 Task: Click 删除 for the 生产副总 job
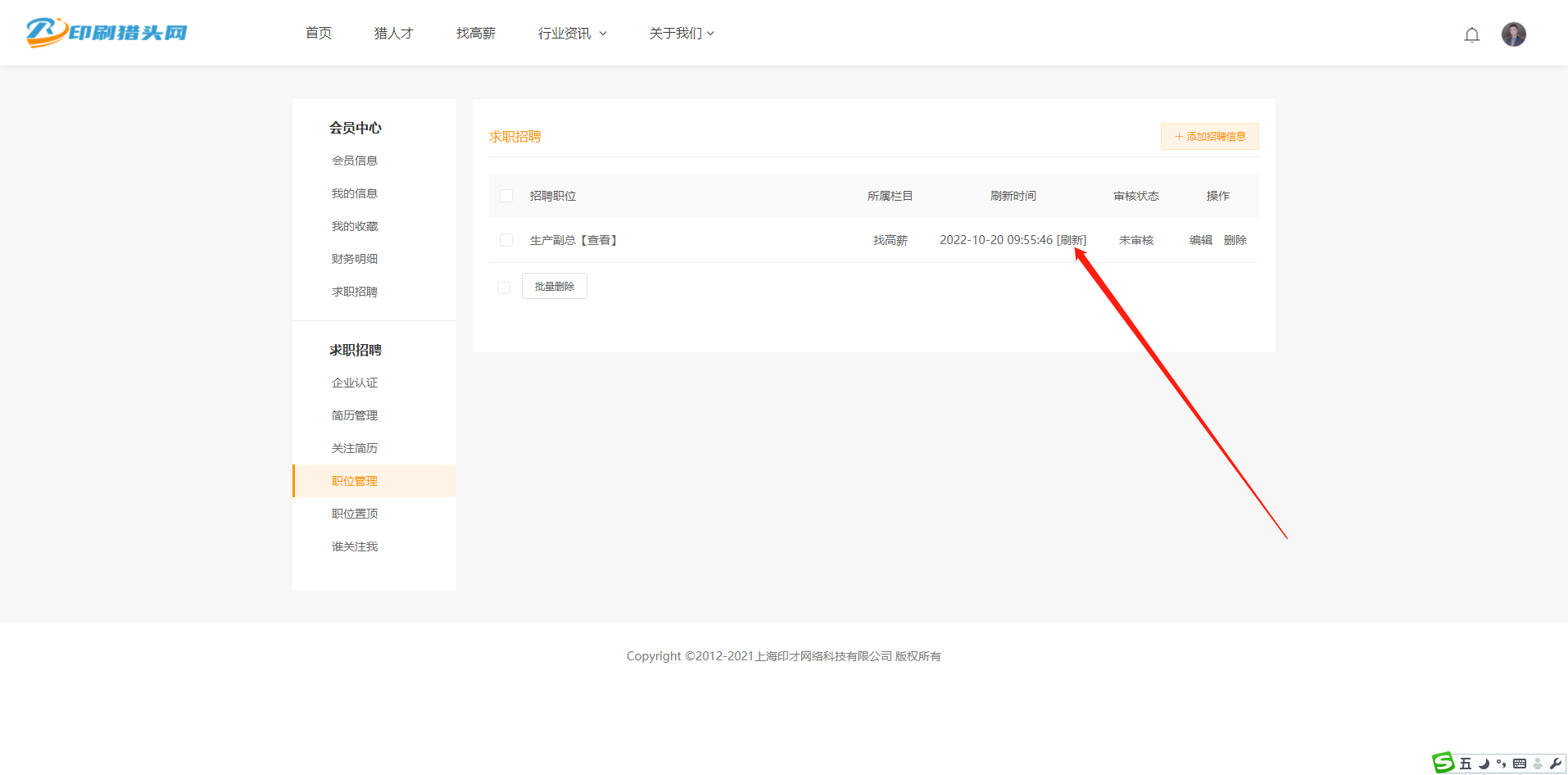point(1235,240)
